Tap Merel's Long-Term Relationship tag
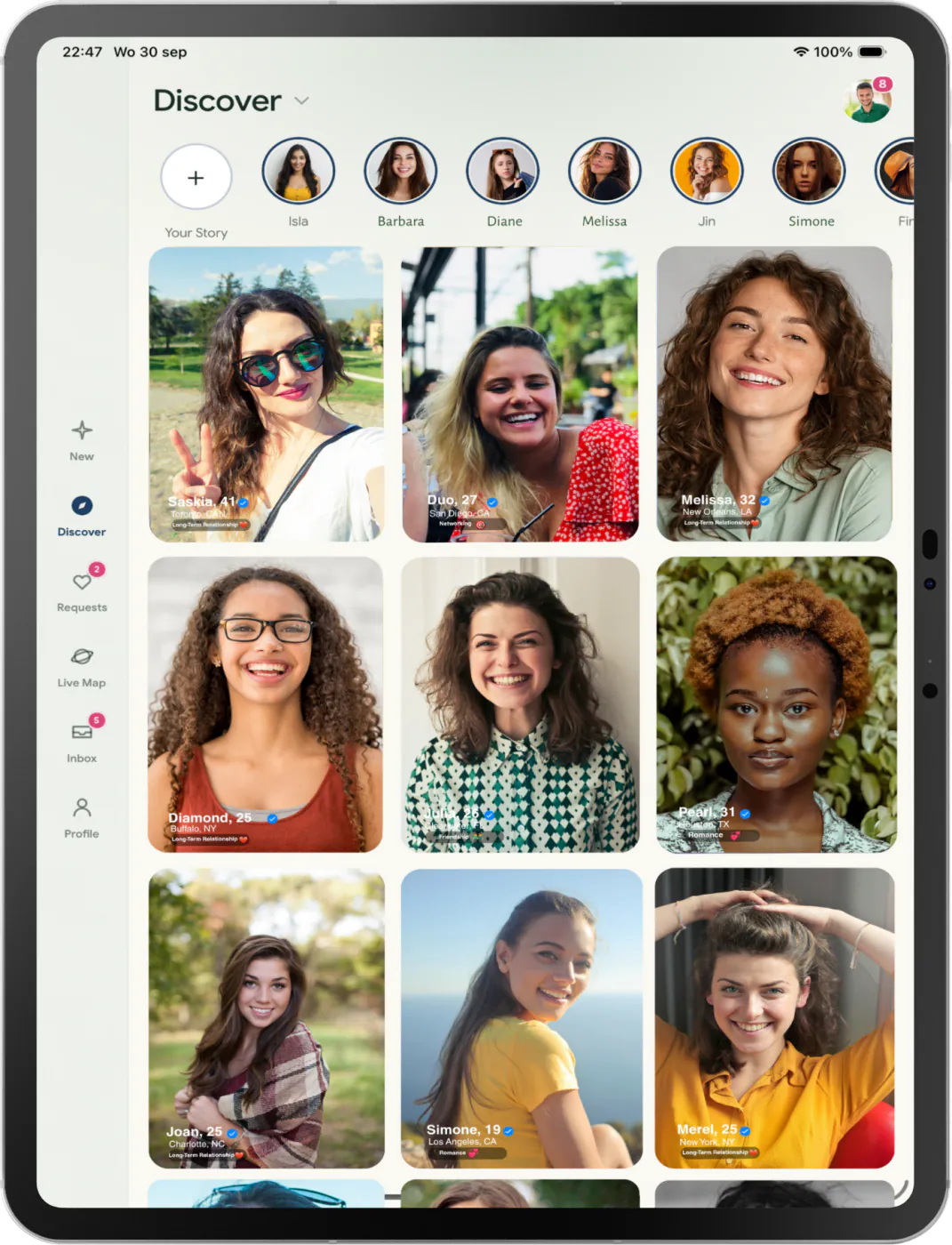Screen dimensions: 952x1245 pyautogui.click(x=720, y=1153)
